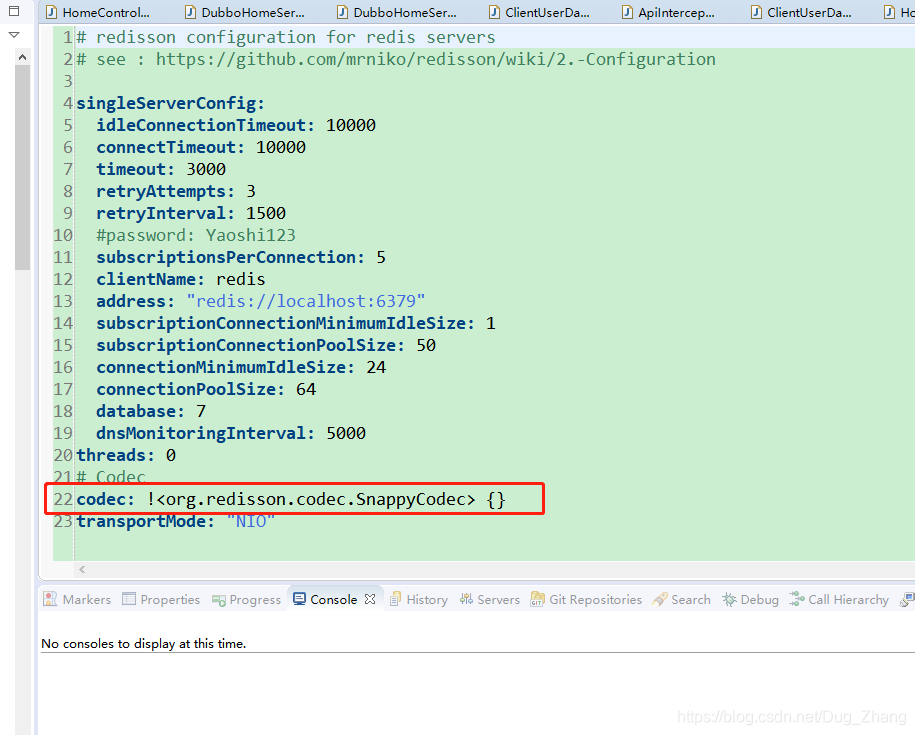Open the Debug view icon
The width and height of the screenshot is (915, 735).
pos(729,599)
